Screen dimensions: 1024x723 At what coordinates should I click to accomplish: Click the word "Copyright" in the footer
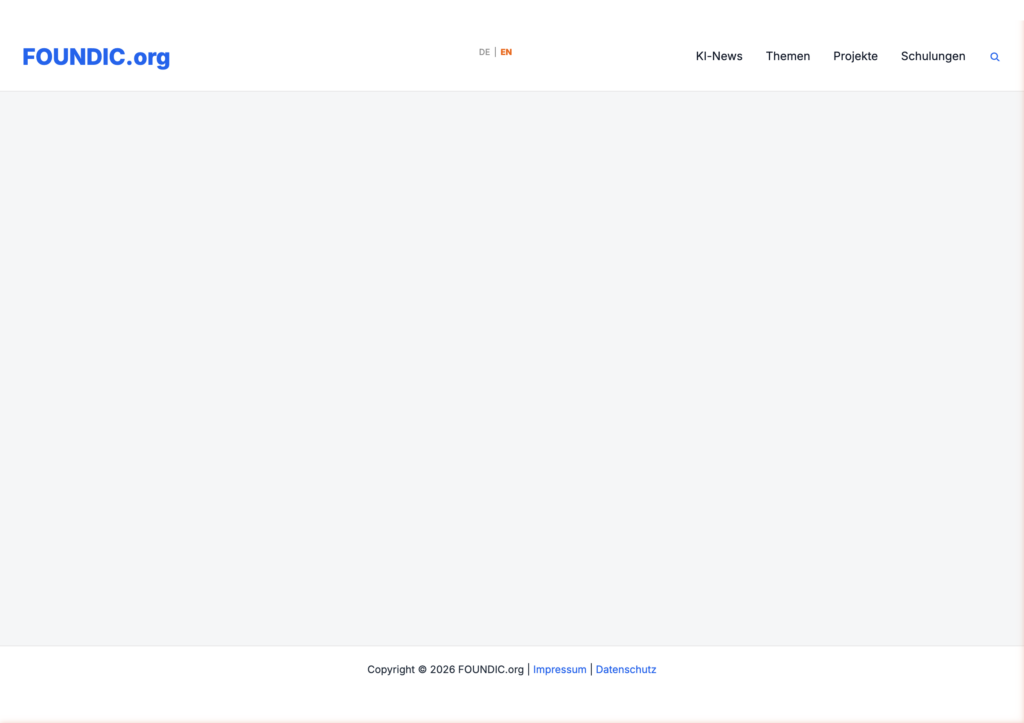390,670
